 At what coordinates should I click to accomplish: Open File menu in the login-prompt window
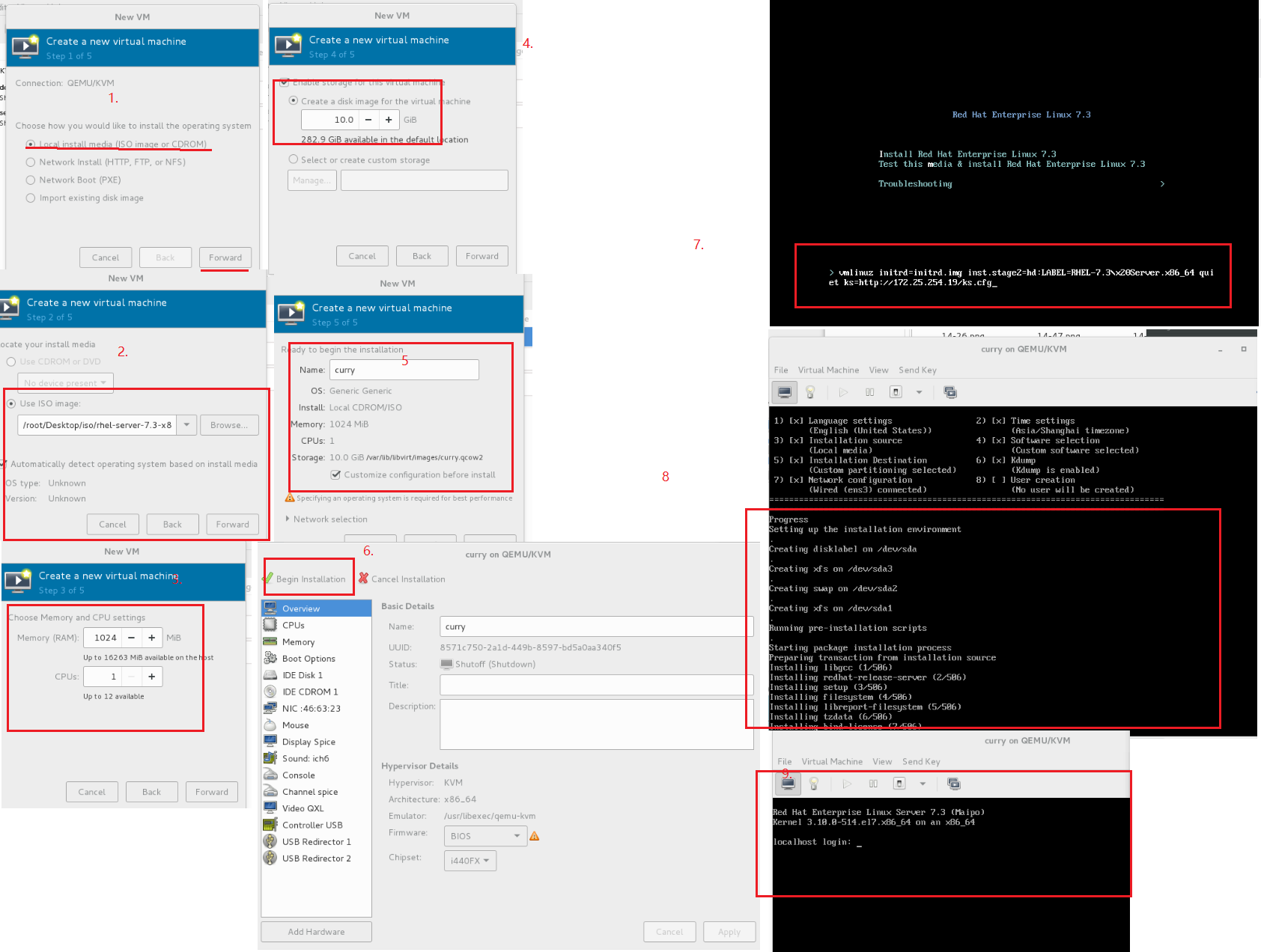pyautogui.click(x=785, y=762)
